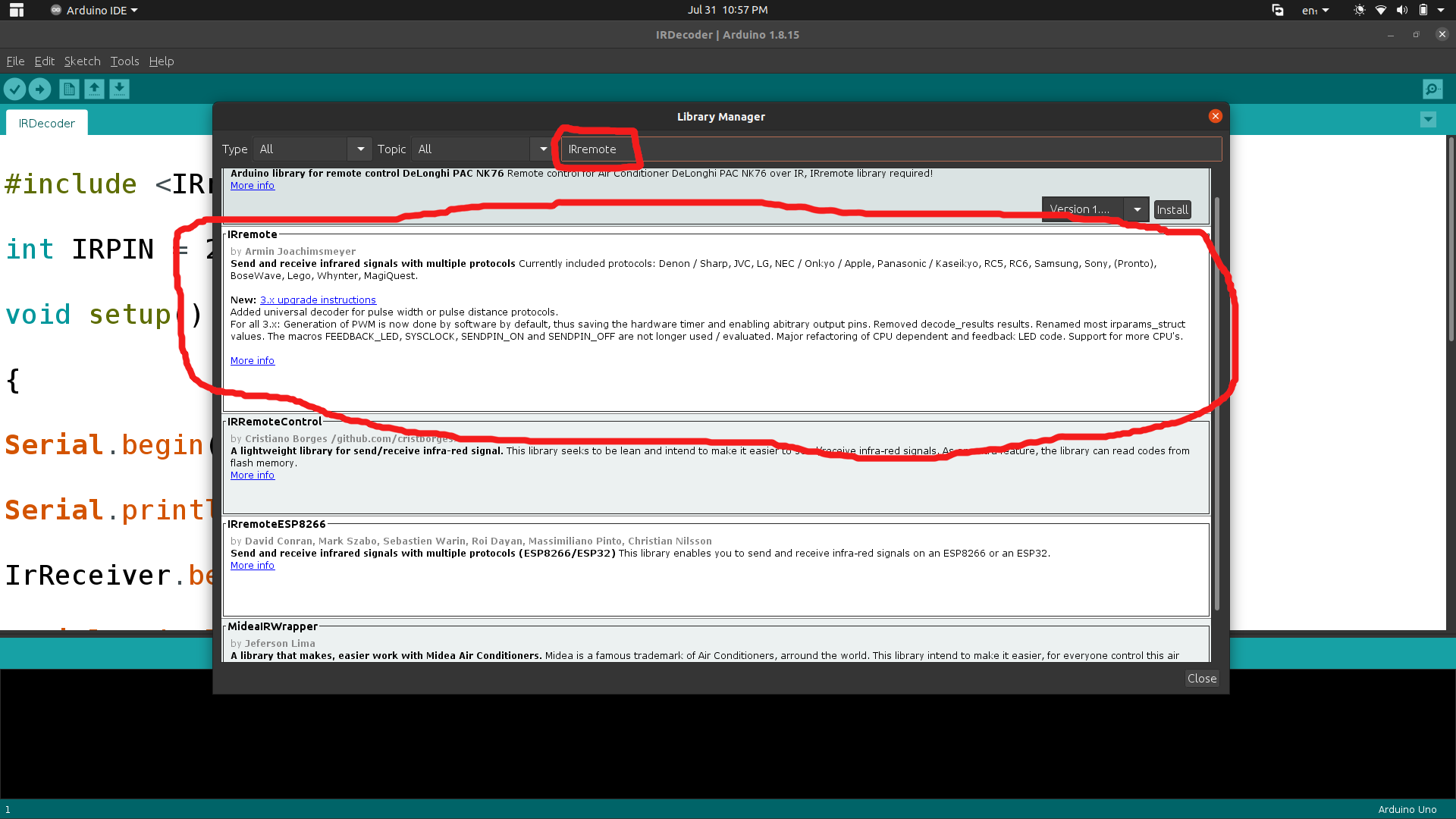Click the IRremote search input field
Viewport: 1456px width, 819px height.
click(x=887, y=149)
